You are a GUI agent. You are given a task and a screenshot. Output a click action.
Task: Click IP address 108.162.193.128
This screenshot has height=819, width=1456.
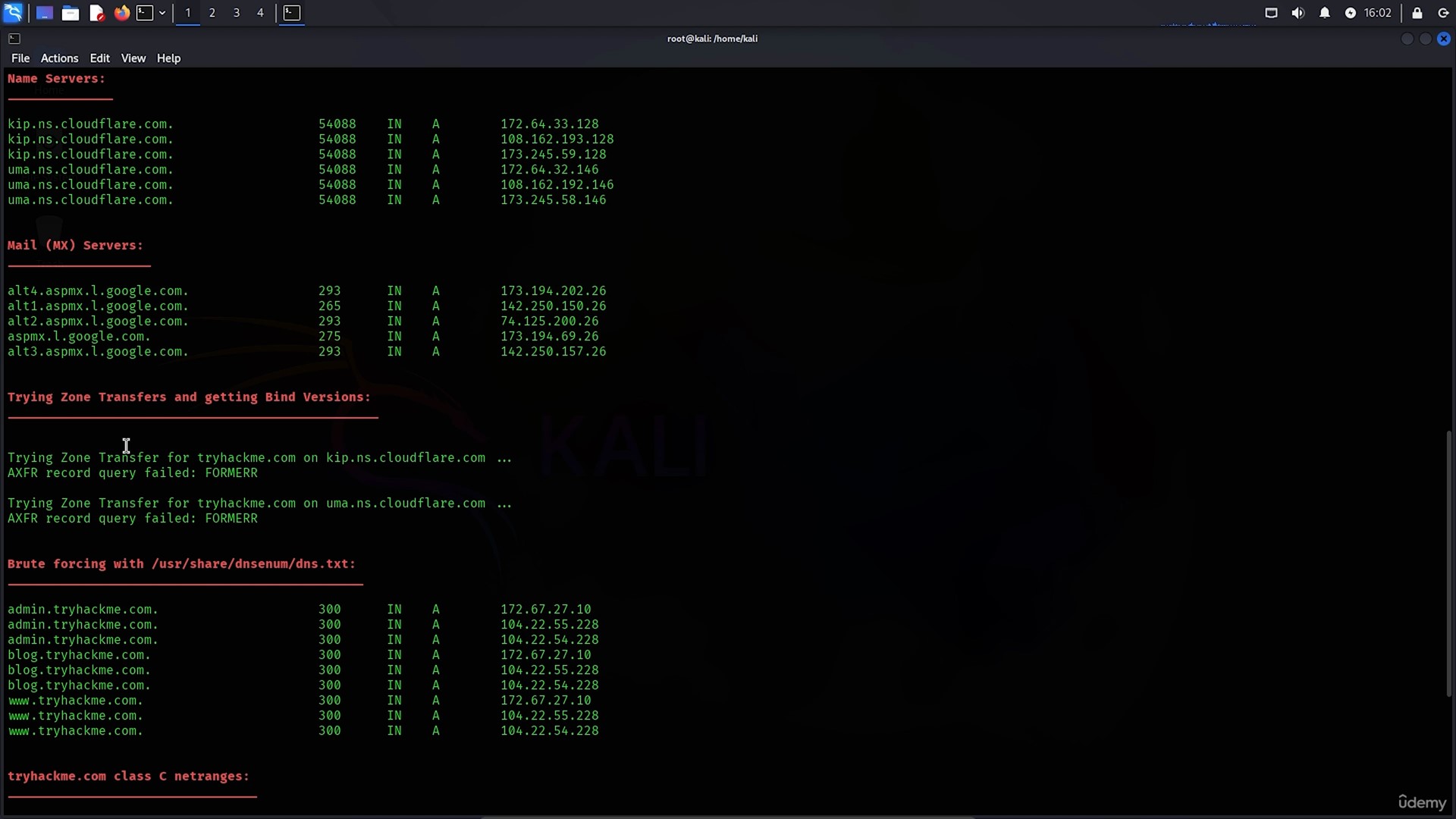tap(557, 140)
